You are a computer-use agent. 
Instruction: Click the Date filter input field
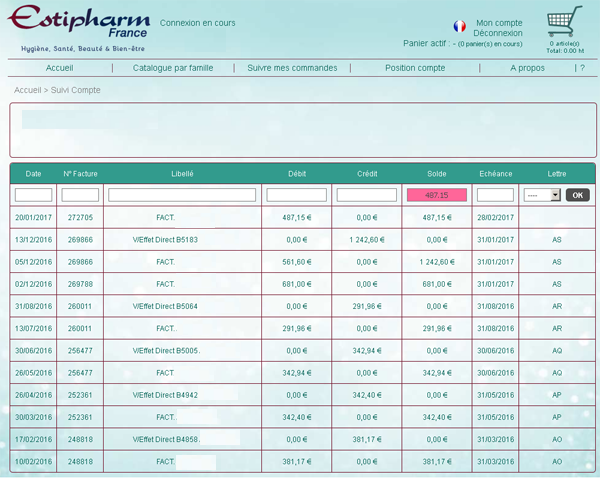point(34,195)
